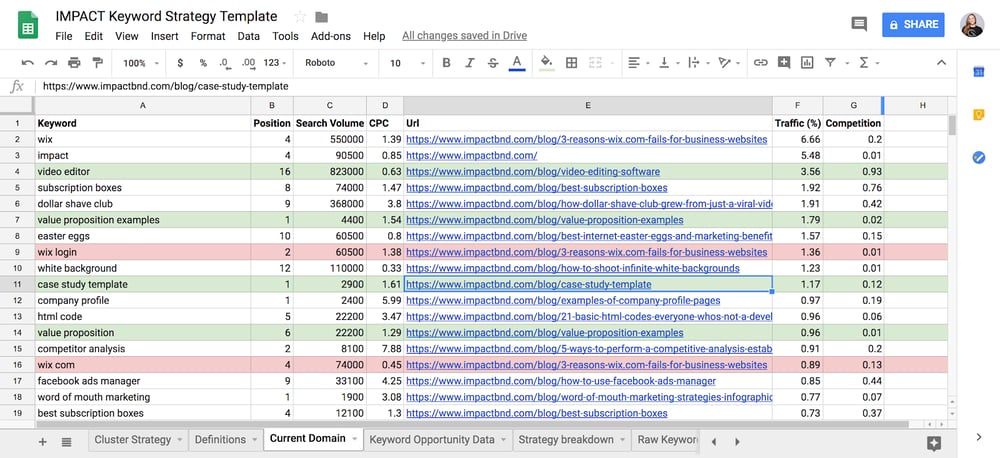Click the Undo icon in toolbar
1000x458 pixels.
(x=27, y=63)
